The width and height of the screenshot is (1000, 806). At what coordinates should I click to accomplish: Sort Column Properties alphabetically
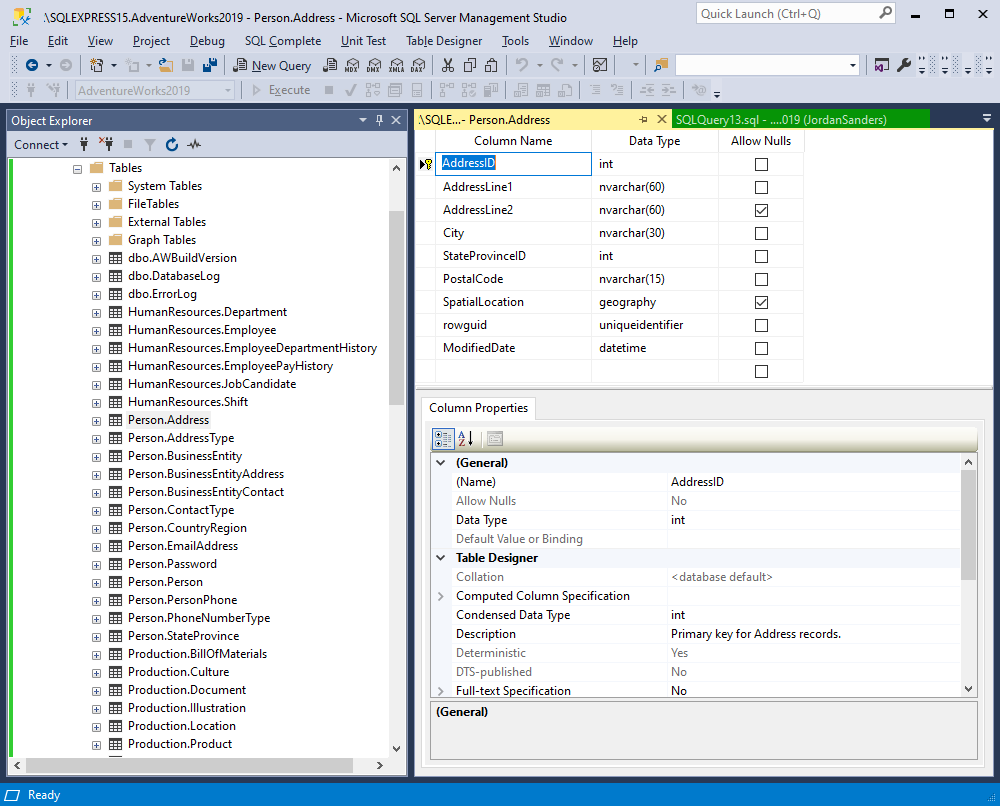click(466, 439)
